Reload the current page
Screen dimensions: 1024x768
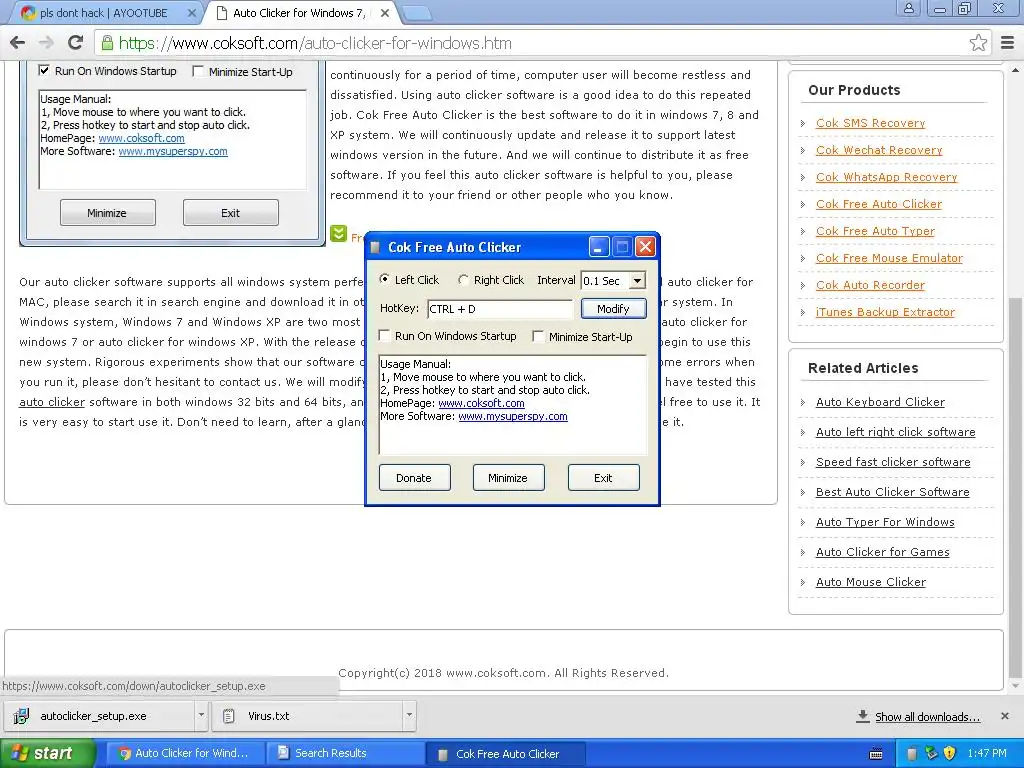point(75,43)
